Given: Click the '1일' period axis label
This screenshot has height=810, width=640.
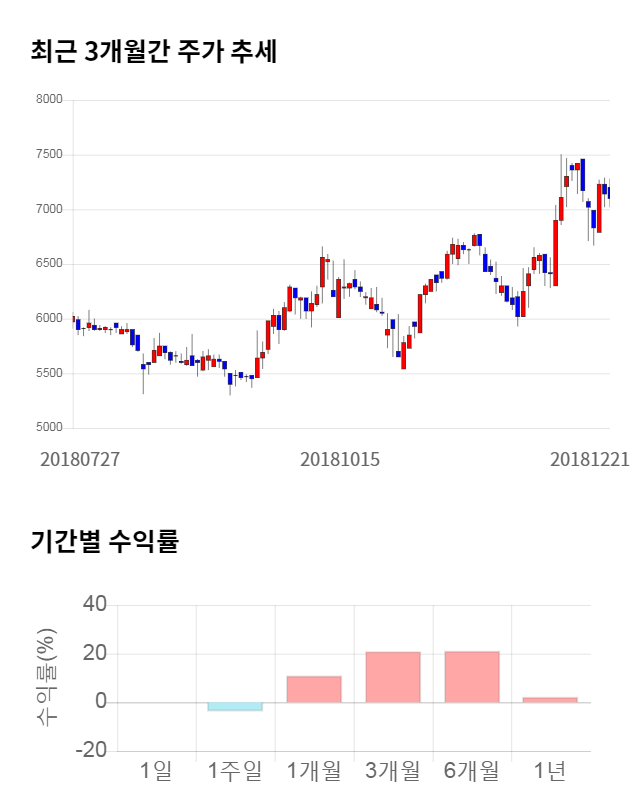Looking at the screenshot, I should coord(156,771).
